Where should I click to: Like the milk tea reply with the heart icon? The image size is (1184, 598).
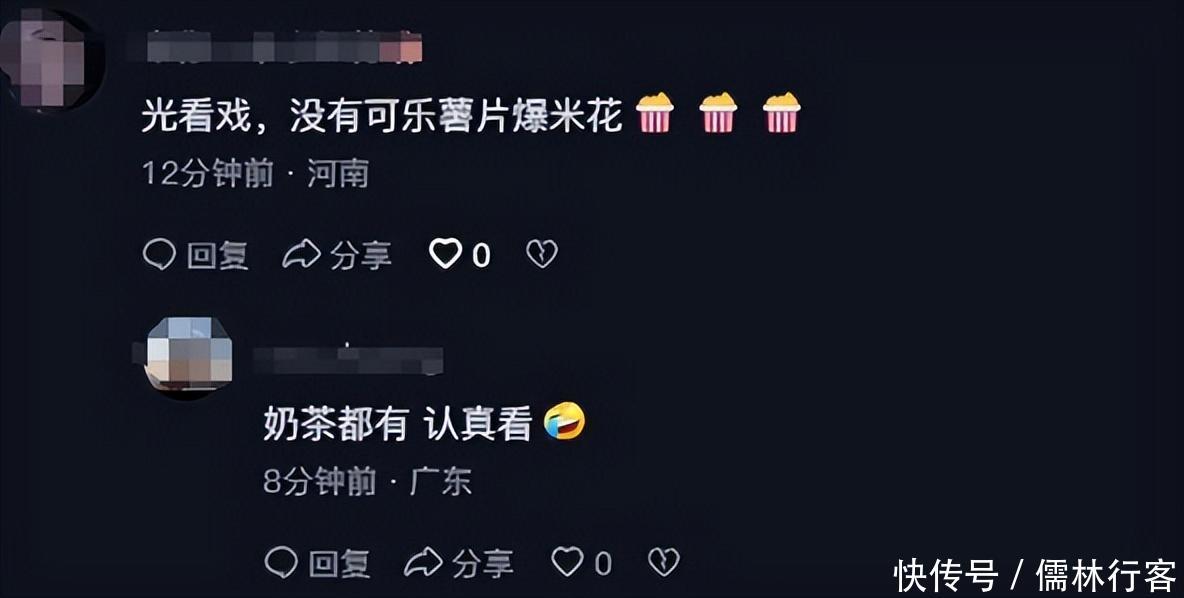[567, 562]
